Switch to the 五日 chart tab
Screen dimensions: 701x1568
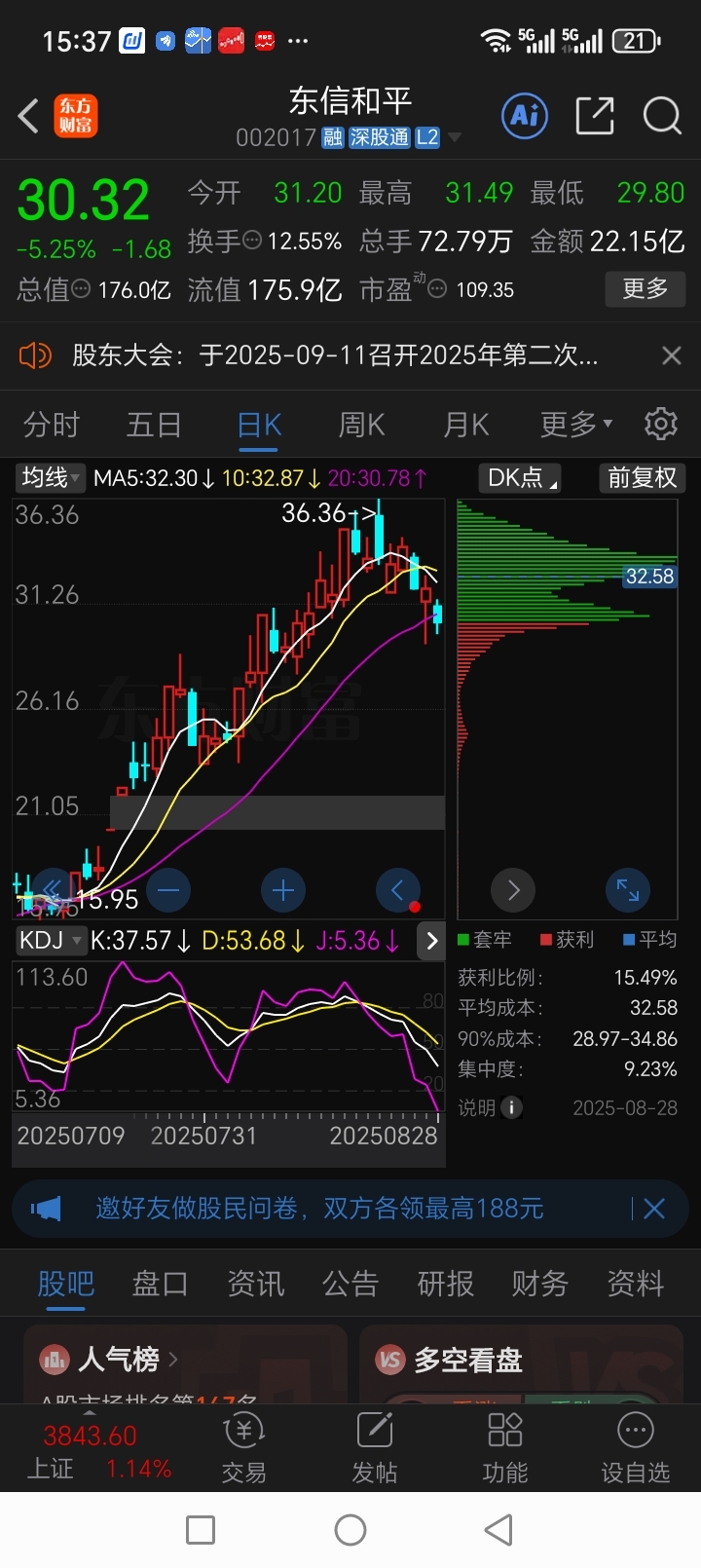(x=154, y=426)
